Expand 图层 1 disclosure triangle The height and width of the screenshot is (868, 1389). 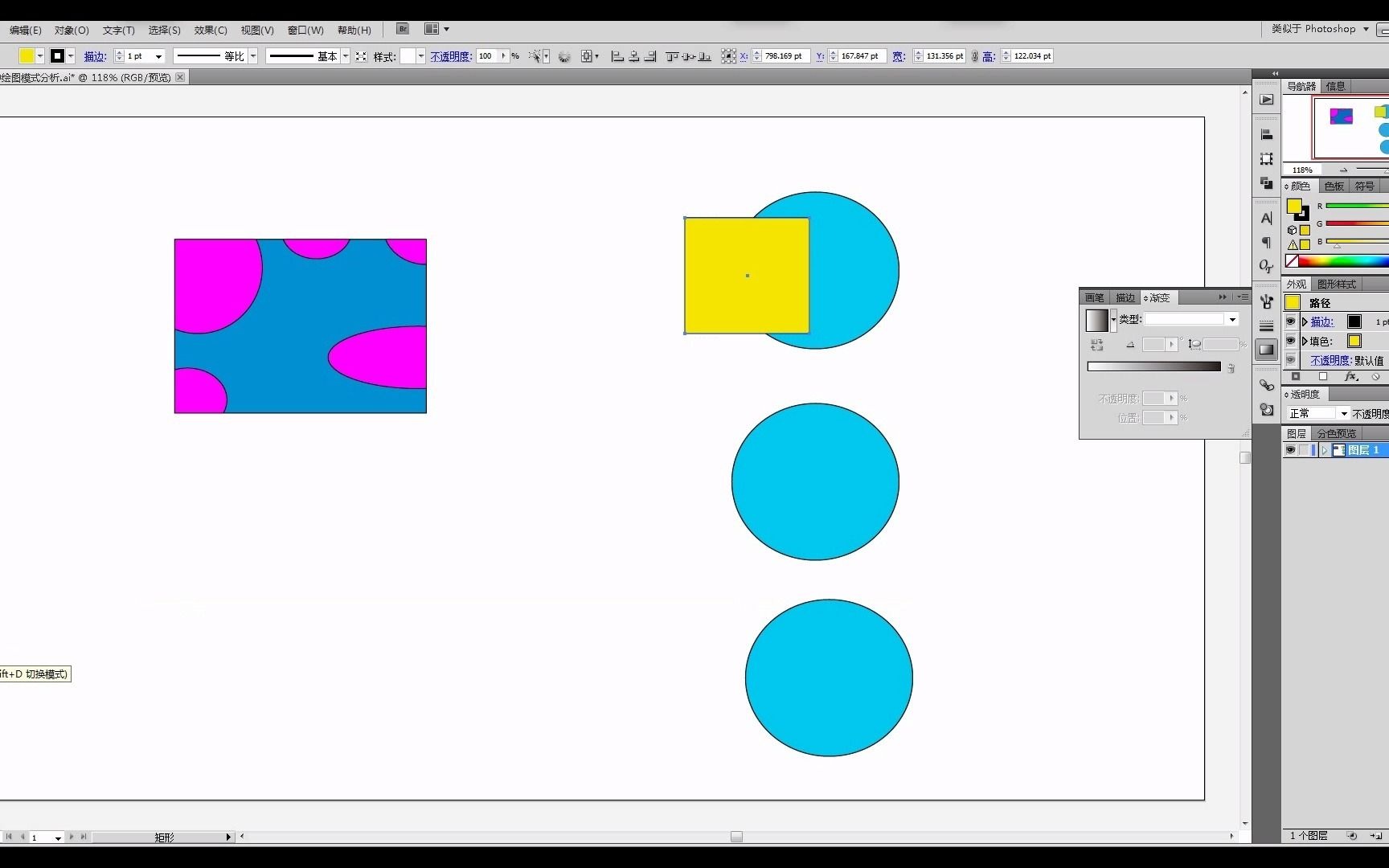coord(1325,450)
